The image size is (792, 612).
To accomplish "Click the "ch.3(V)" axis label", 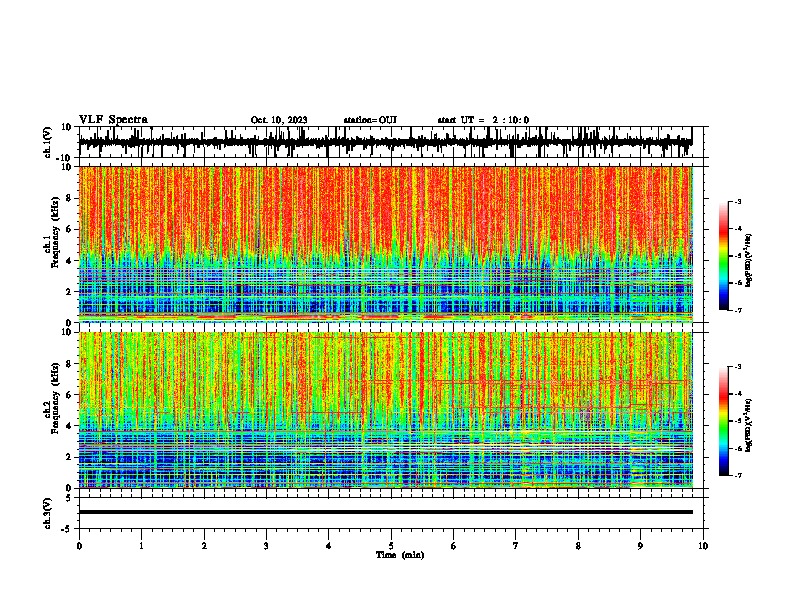I will pos(48,514).
